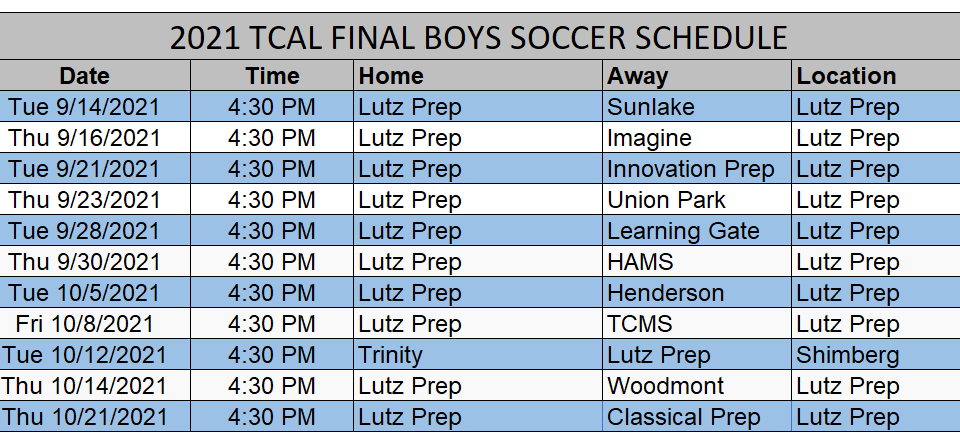Click the Learning Gate cell
The width and height of the screenshot is (960, 446).
pos(697,231)
